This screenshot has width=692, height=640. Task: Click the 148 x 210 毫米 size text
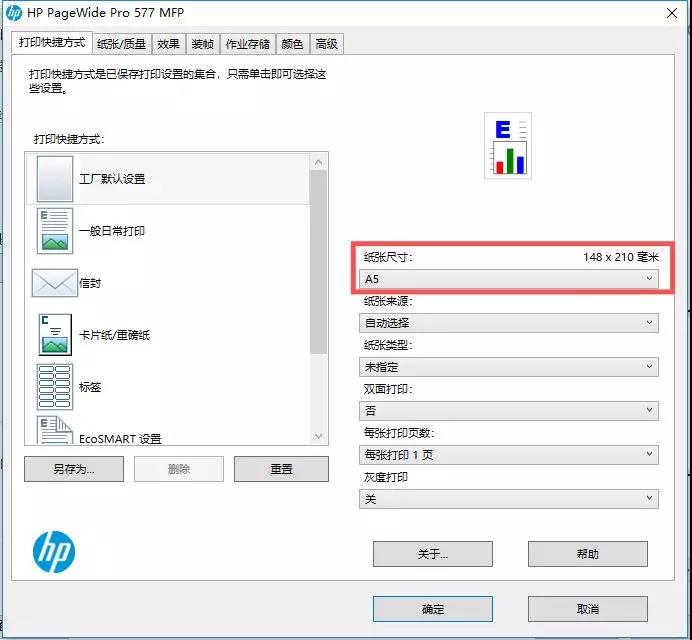tap(621, 257)
